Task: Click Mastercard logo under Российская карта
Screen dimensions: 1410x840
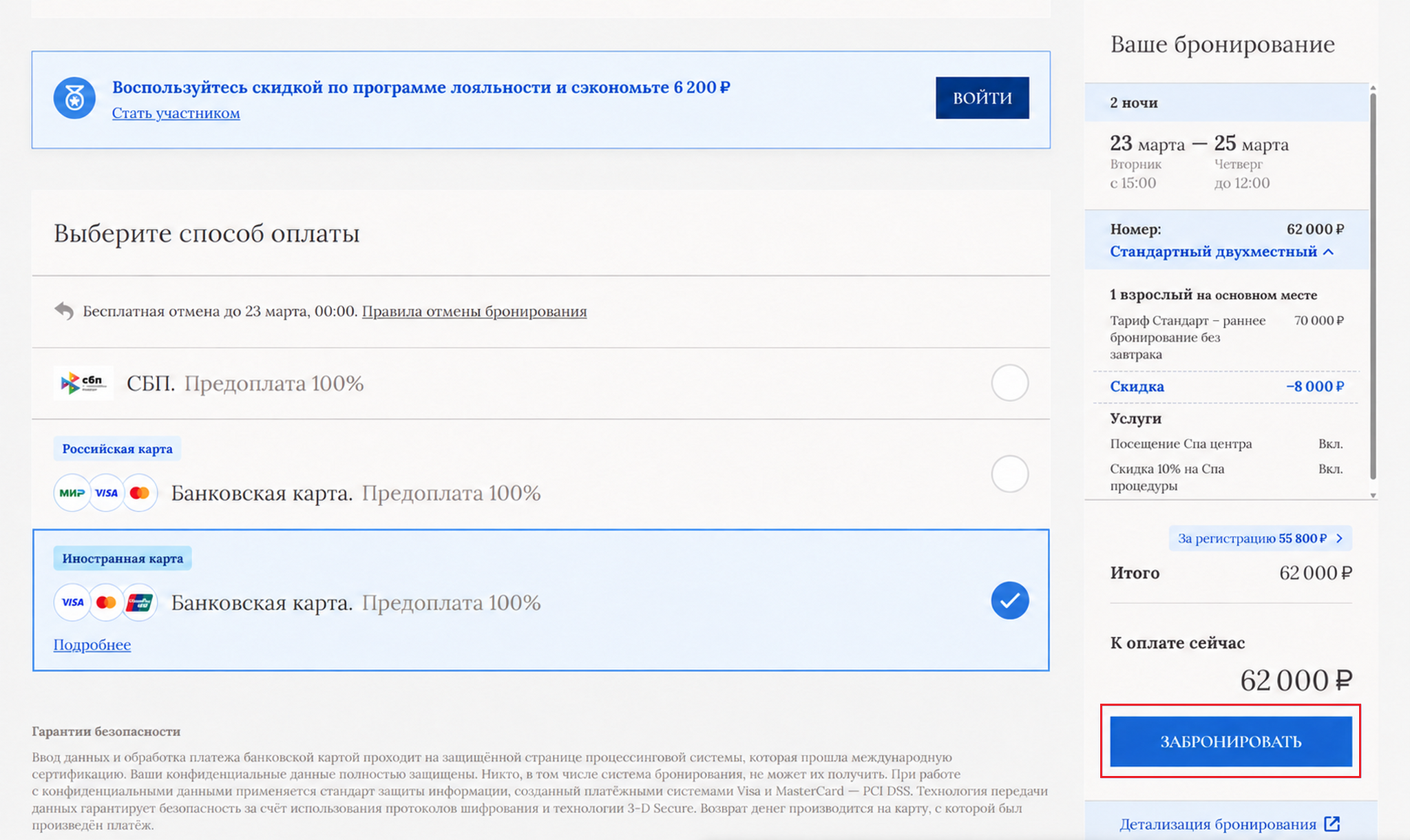Action: [x=140, y=493]
